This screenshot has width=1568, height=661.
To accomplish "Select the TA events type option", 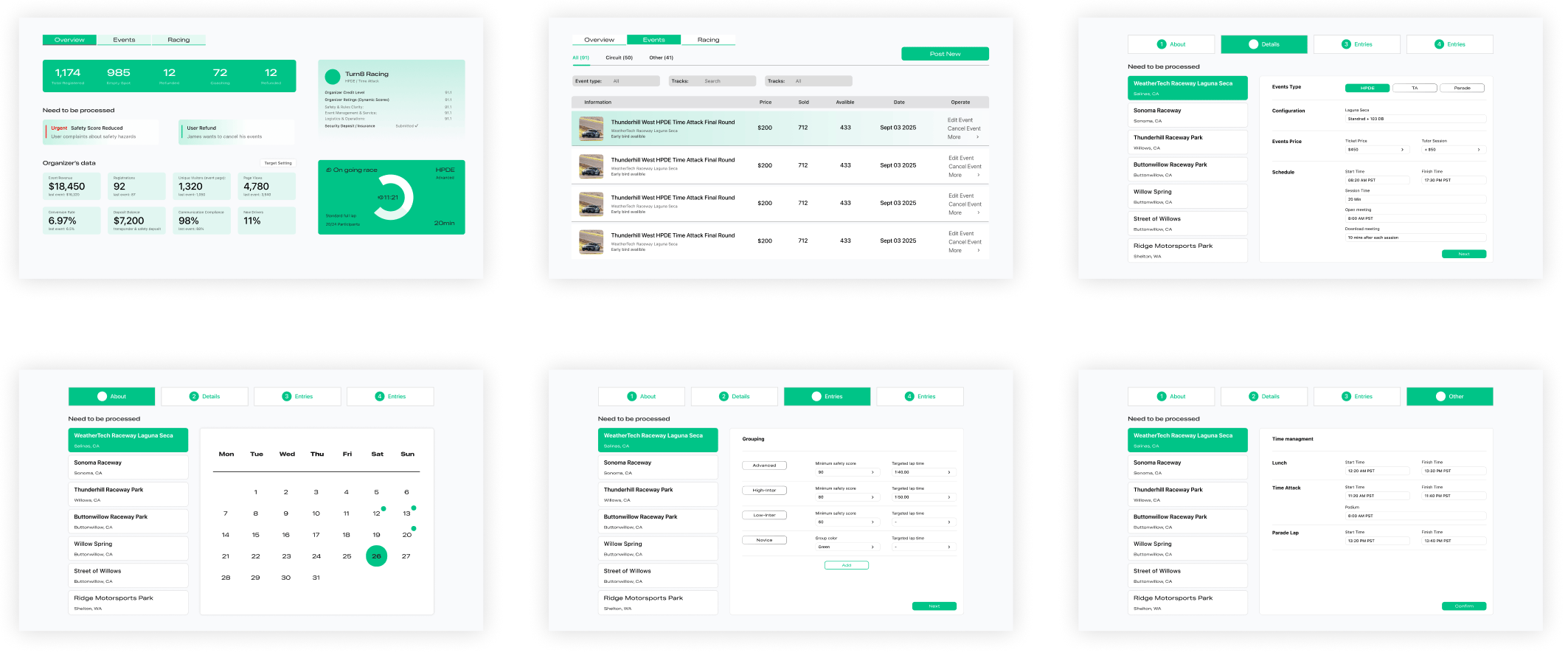I will [x=1415, y=88].
